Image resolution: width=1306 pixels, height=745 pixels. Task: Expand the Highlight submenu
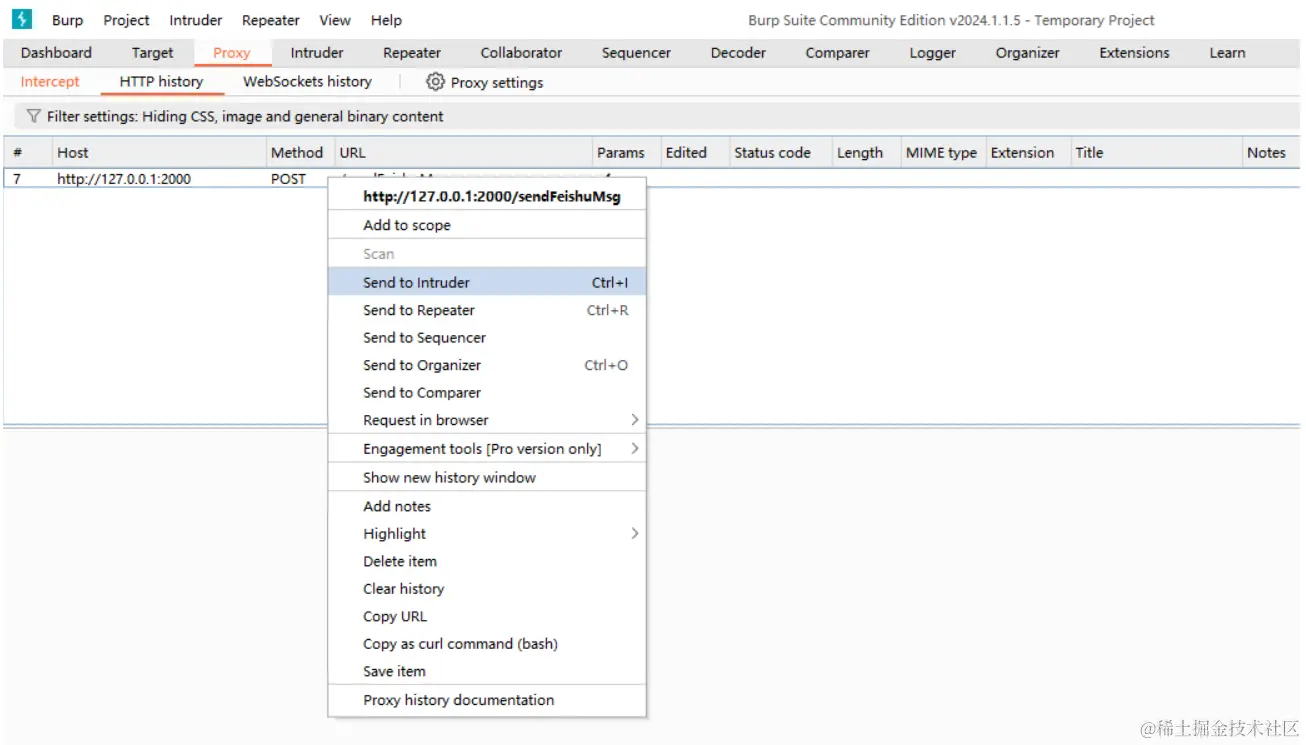pyautogui.click(x=487, y=534)
